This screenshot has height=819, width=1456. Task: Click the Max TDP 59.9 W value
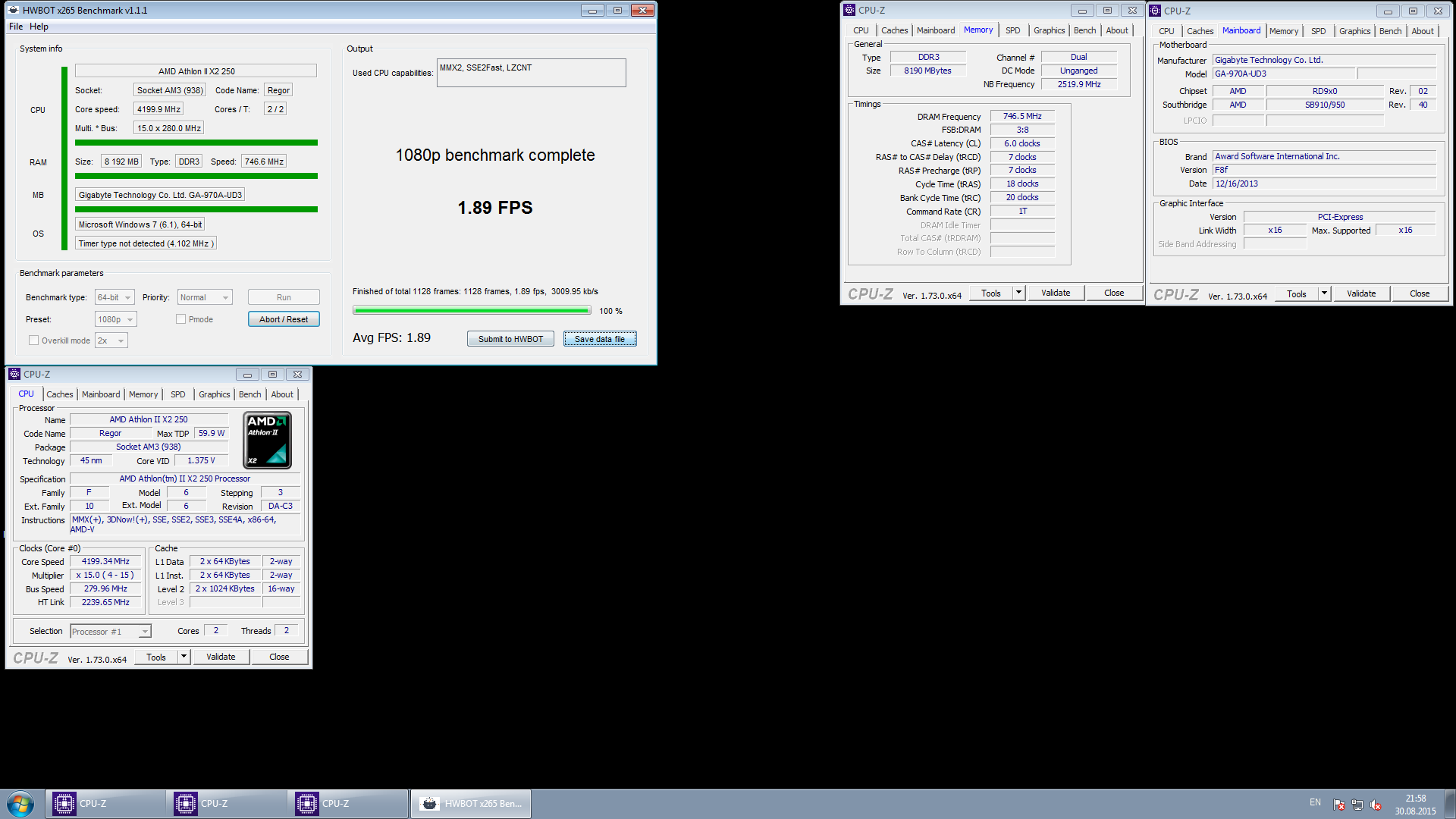212,433
